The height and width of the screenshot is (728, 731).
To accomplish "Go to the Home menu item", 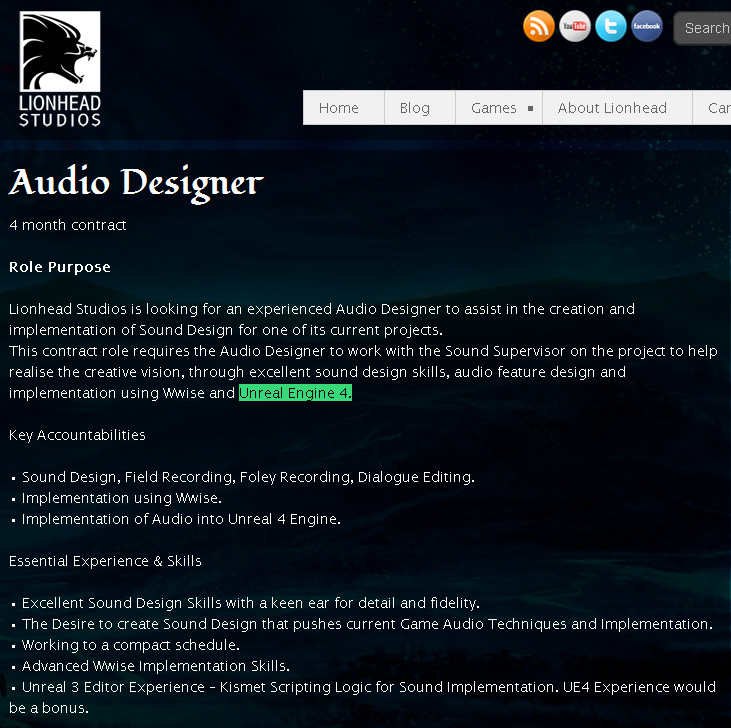I will [339, 108].
